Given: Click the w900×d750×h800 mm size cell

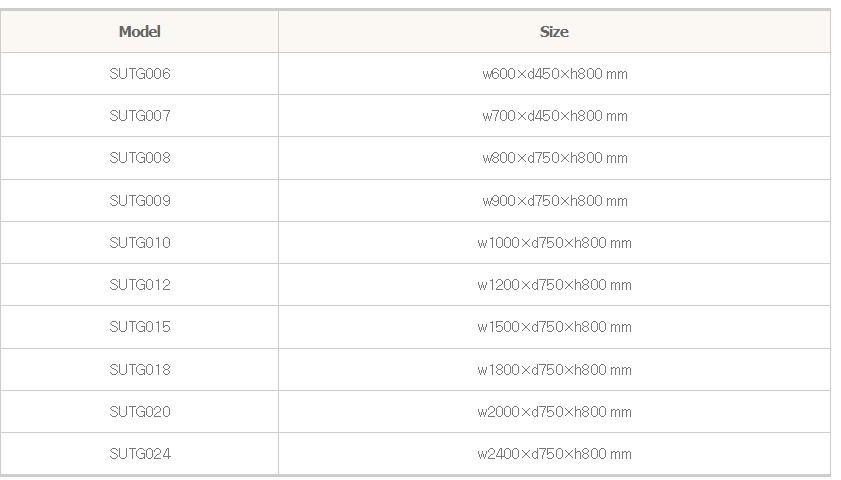Looking at the screenshot, I should pos(554,201).
